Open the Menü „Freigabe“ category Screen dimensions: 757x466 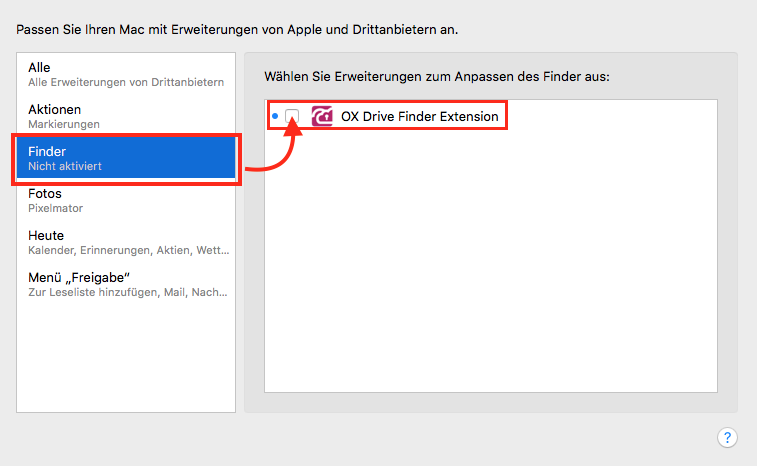[126, 284]
